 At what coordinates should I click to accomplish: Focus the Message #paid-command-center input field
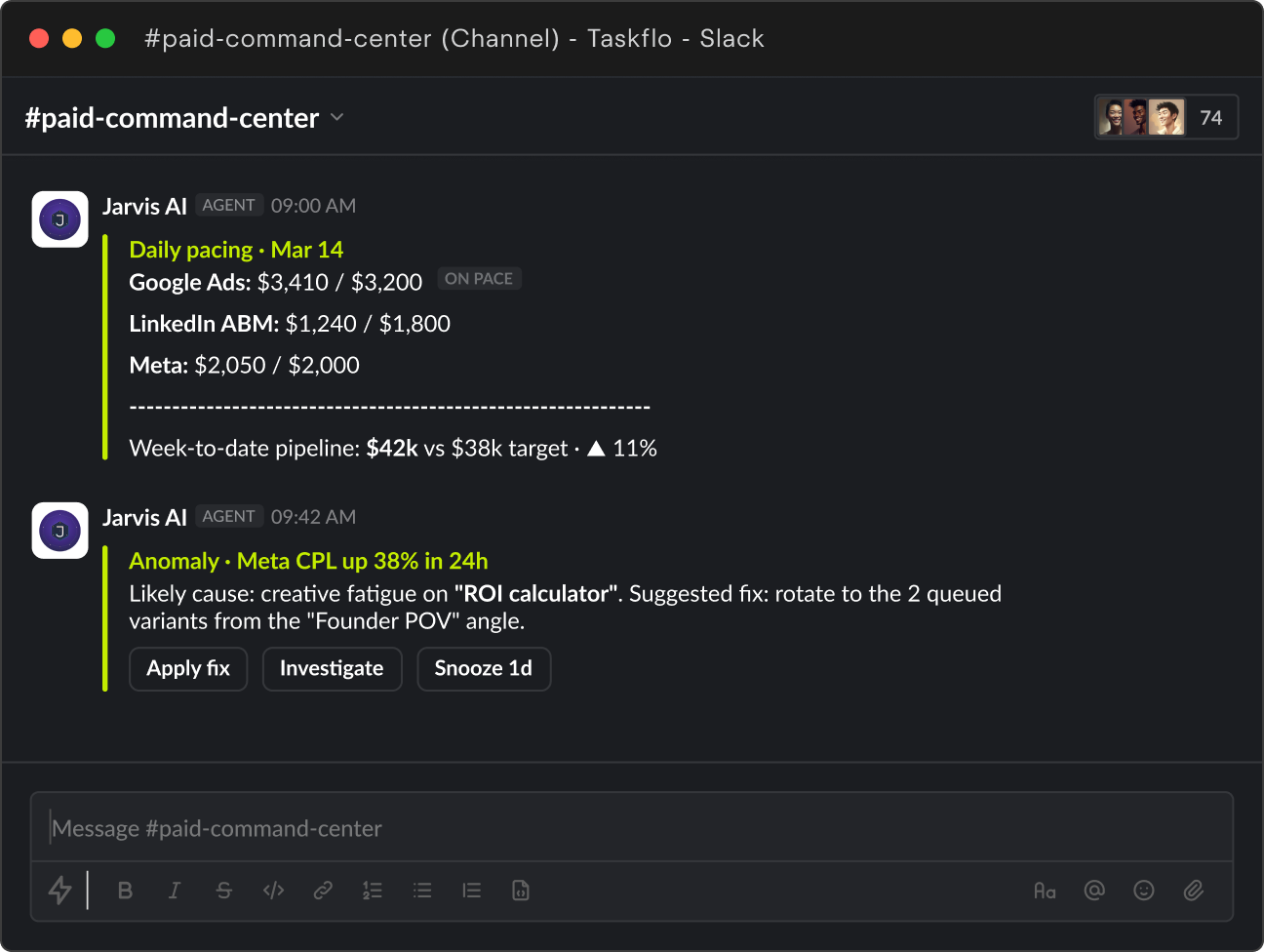pyautogui.click(x=632, y=828)
